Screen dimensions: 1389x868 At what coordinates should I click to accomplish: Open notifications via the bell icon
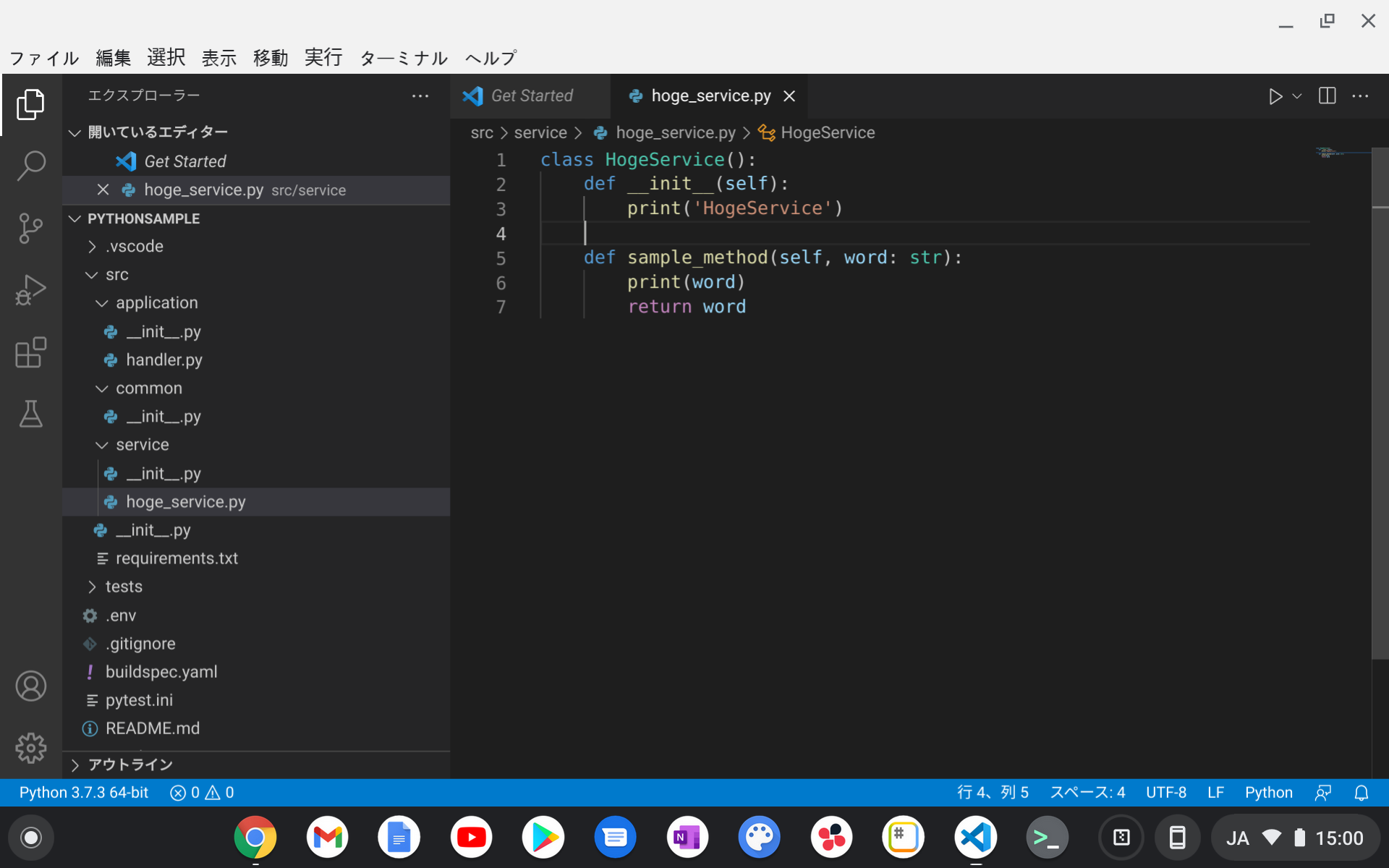coord(1363,792)
